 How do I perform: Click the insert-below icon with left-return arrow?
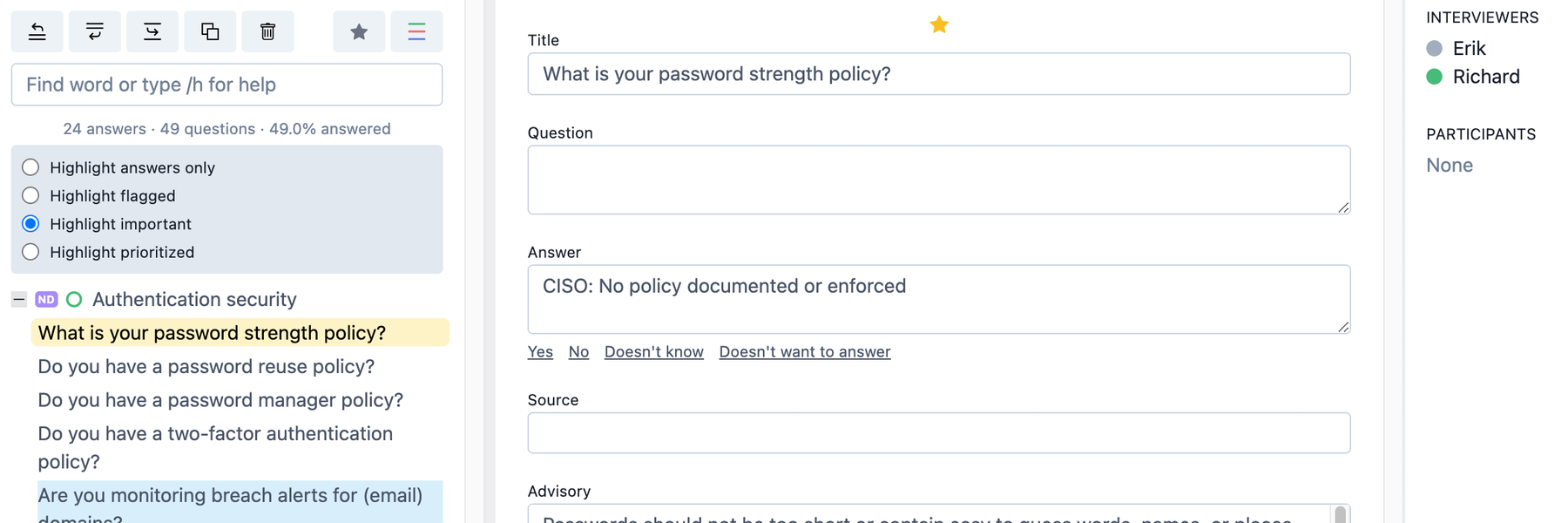click(95, 32)
